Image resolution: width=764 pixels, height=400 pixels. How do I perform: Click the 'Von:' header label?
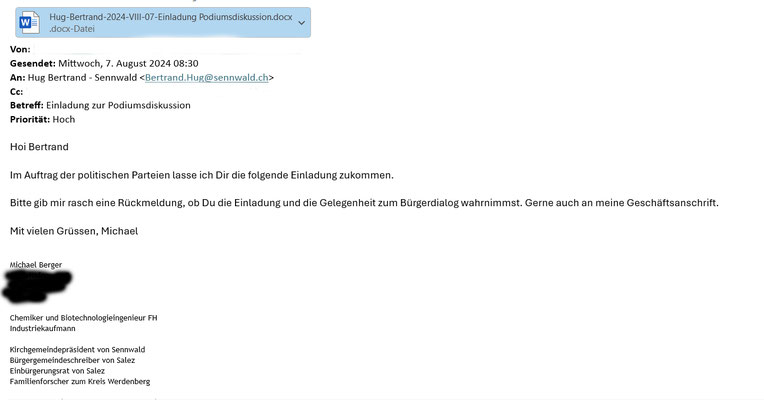20,49
